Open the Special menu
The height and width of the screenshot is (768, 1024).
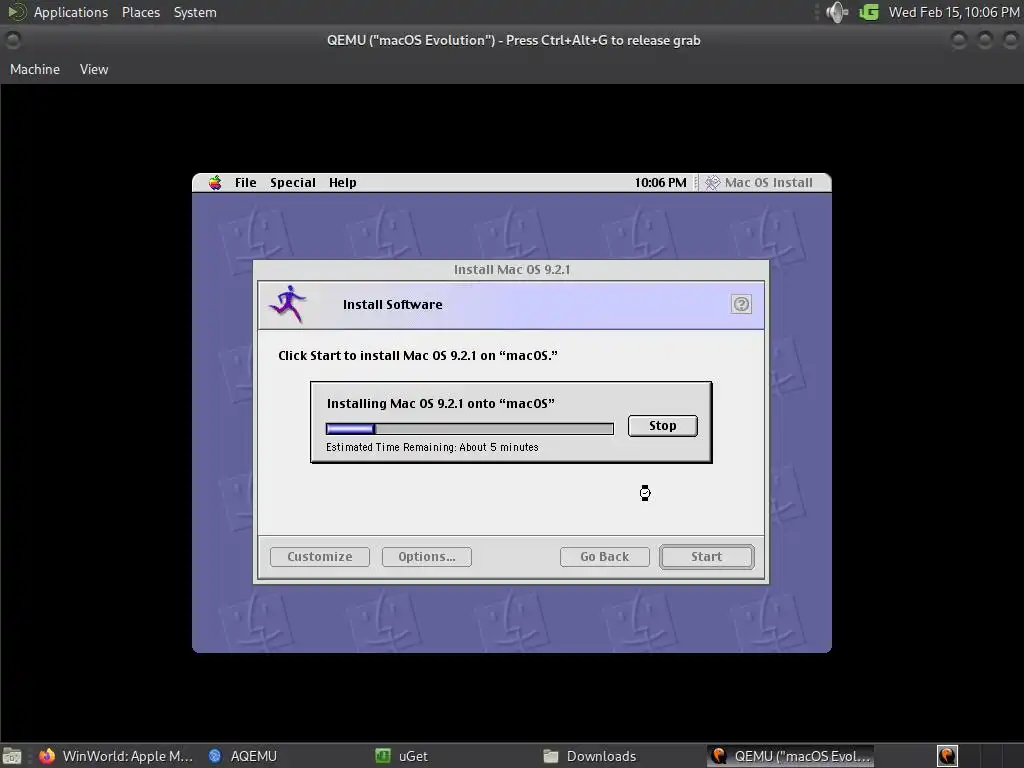click(293, 183)
